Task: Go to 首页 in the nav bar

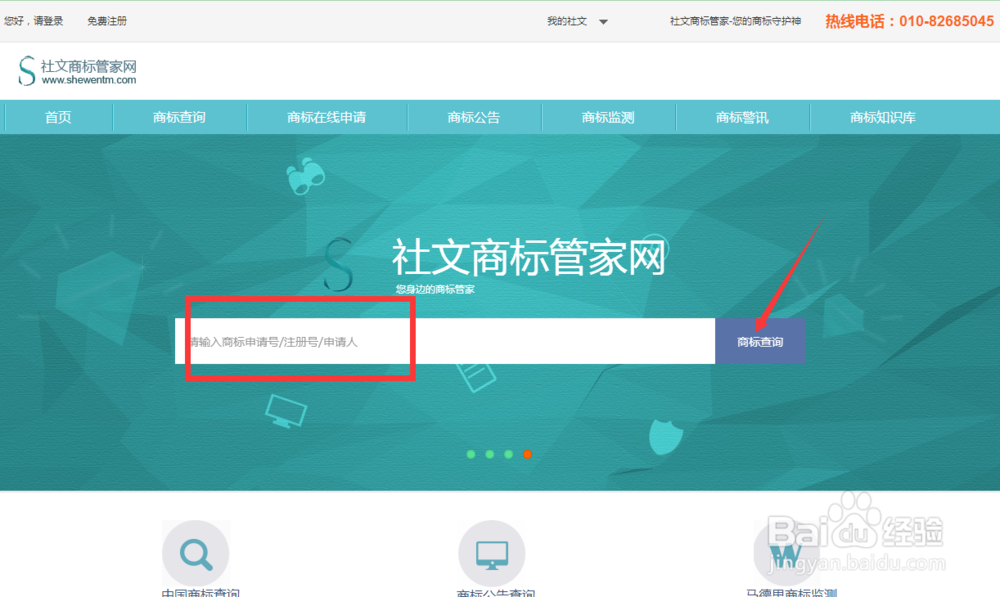Action: (x=58, y=117)
